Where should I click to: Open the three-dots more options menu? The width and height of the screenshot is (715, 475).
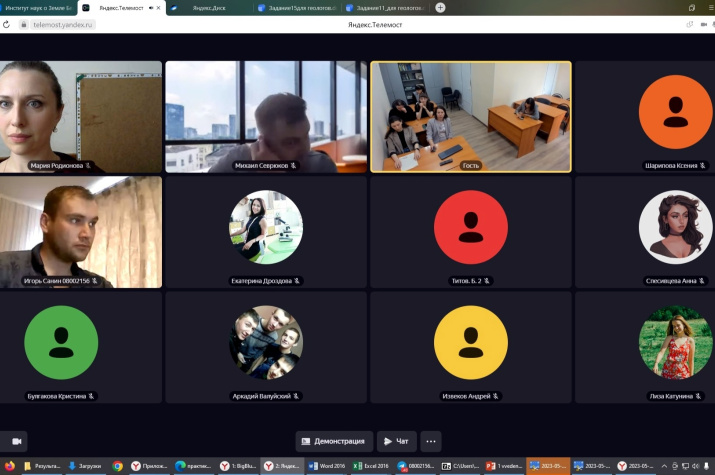click(431, 441)
